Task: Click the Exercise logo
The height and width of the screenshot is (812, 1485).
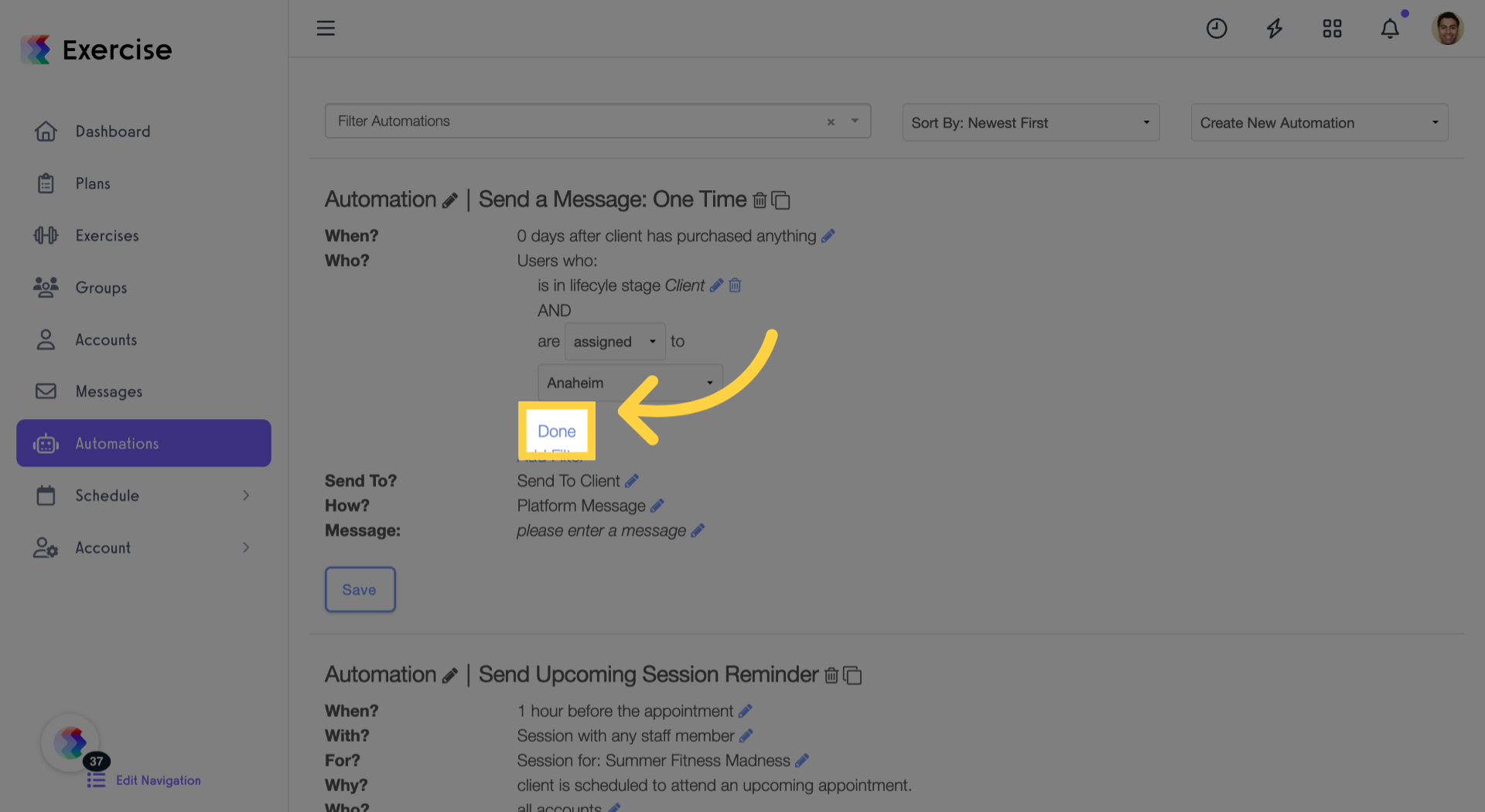Action: [97, 49]
